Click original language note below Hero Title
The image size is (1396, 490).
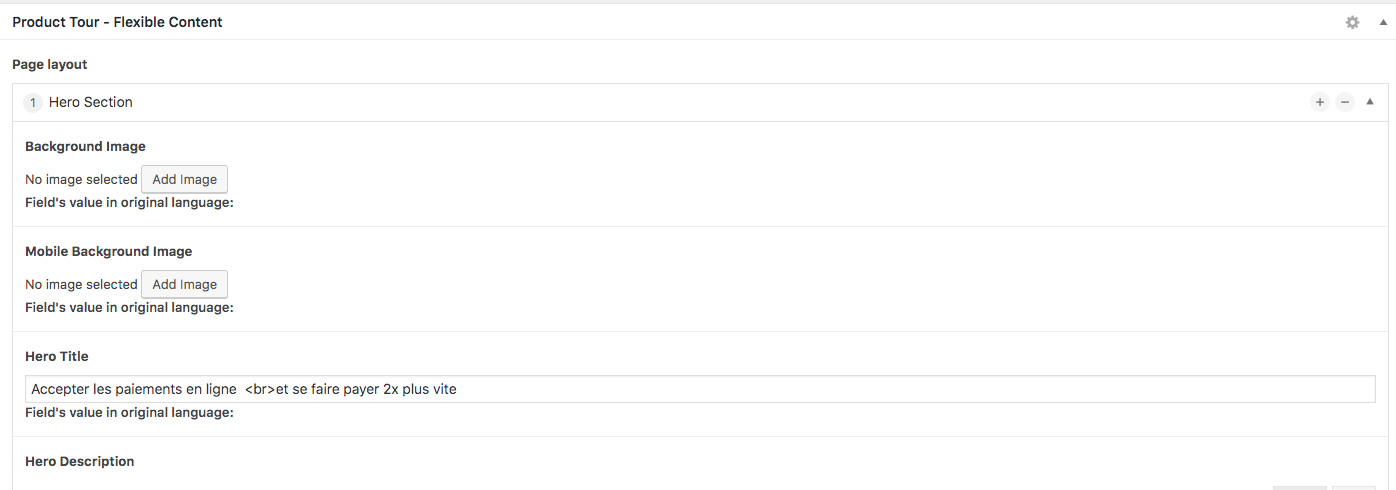129,413
